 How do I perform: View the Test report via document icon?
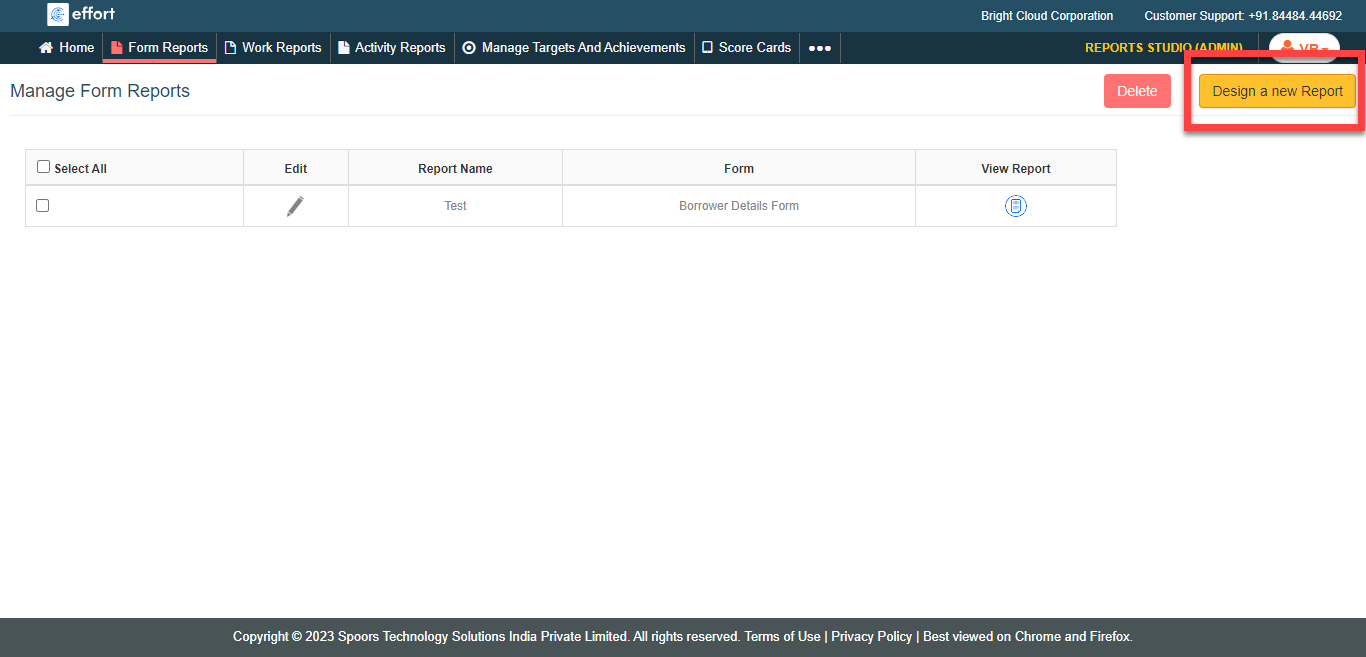click(1015, 206)
